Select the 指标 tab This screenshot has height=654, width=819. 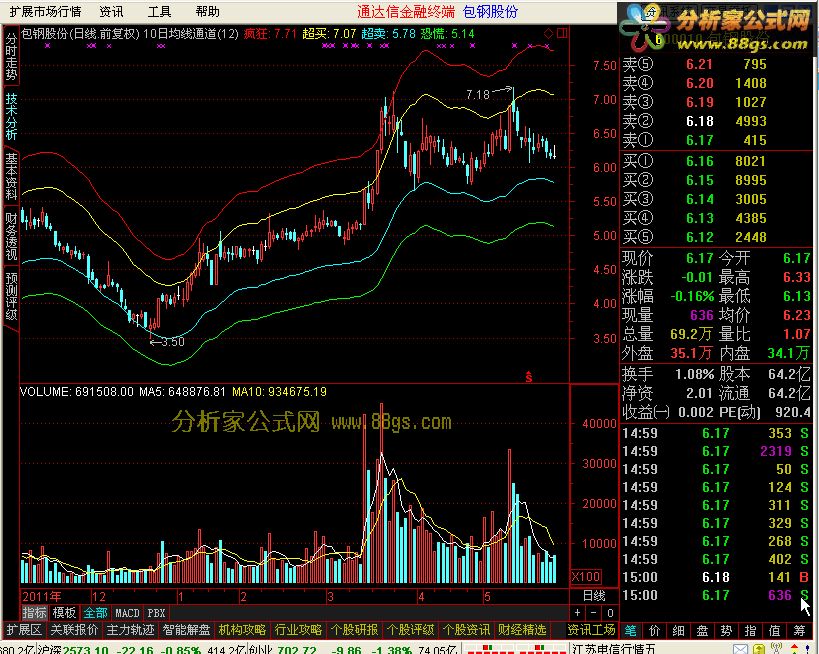pyautogui.click(x=34, y=613)
